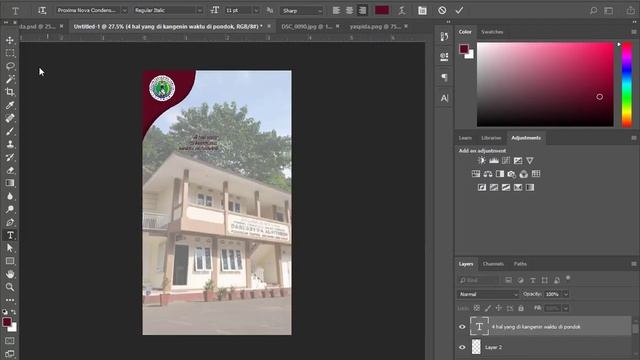Open Sharp anti-aliasing dropdown
This screenshot has height=360, width=640.
tap(302, 11)
